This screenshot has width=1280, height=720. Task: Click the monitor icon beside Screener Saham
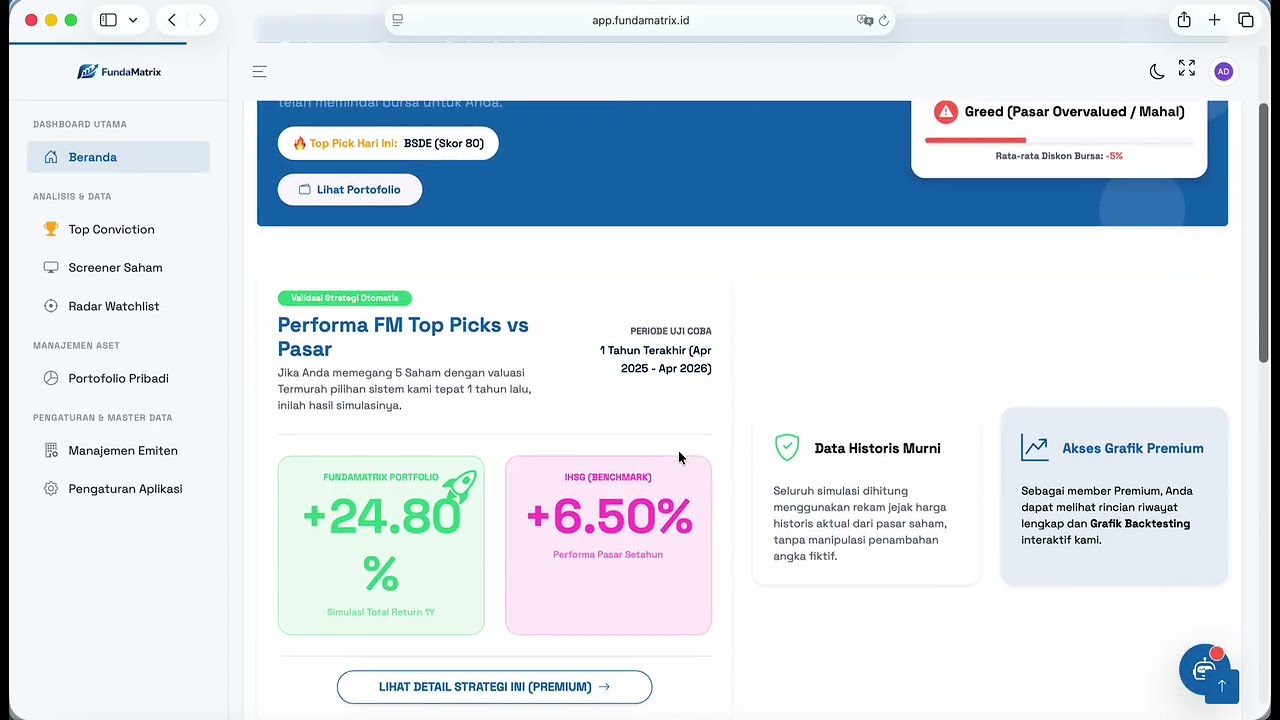(51, 268)
